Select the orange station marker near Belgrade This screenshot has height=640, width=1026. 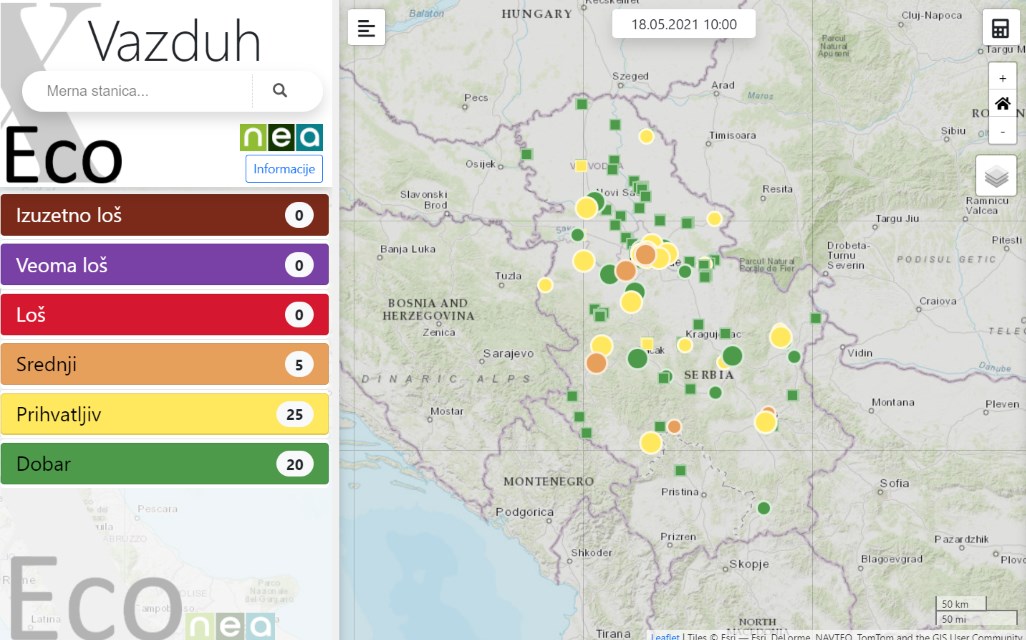[x=645, y=254]
